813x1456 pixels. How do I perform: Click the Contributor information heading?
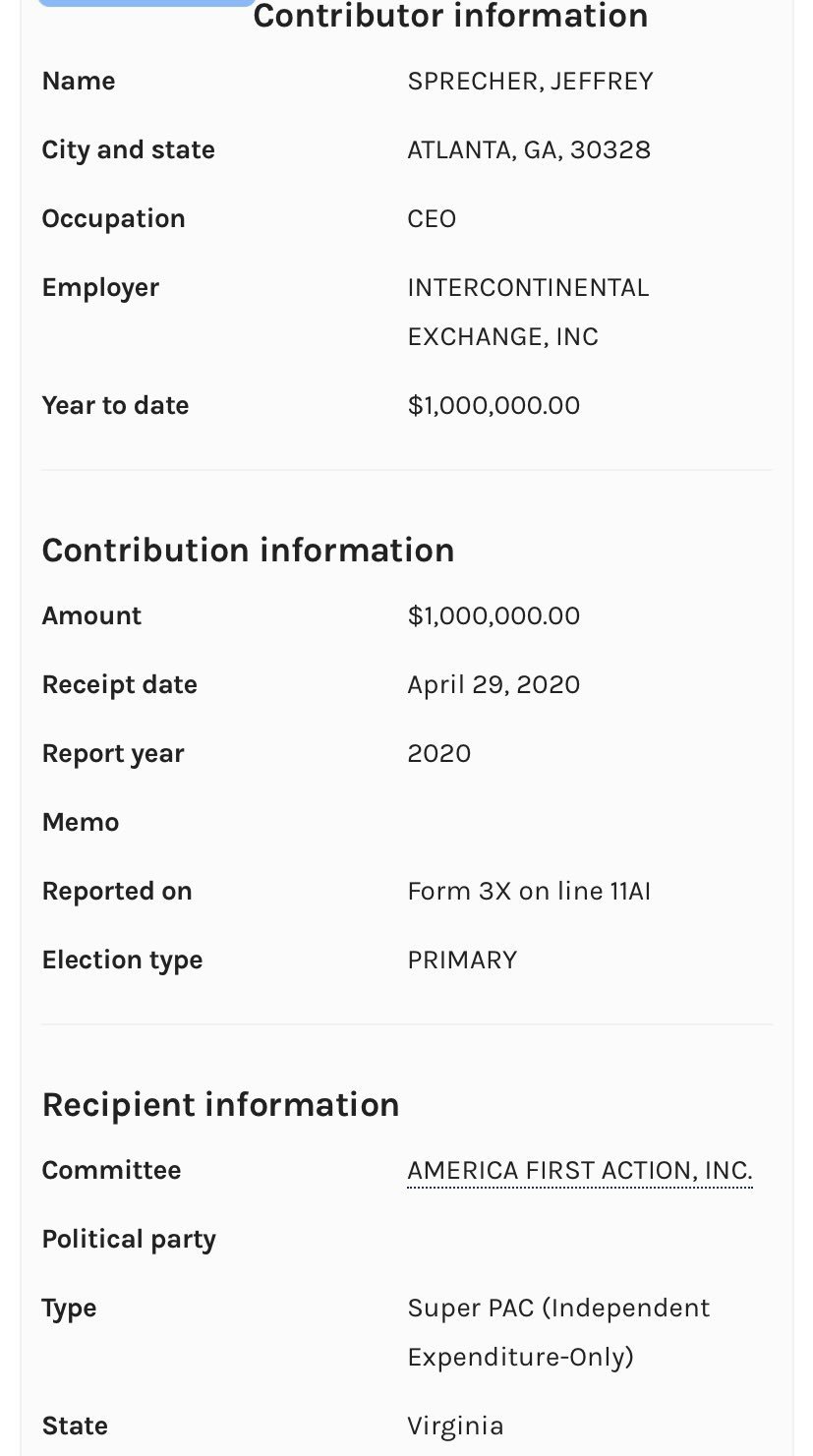click(450, 17)
